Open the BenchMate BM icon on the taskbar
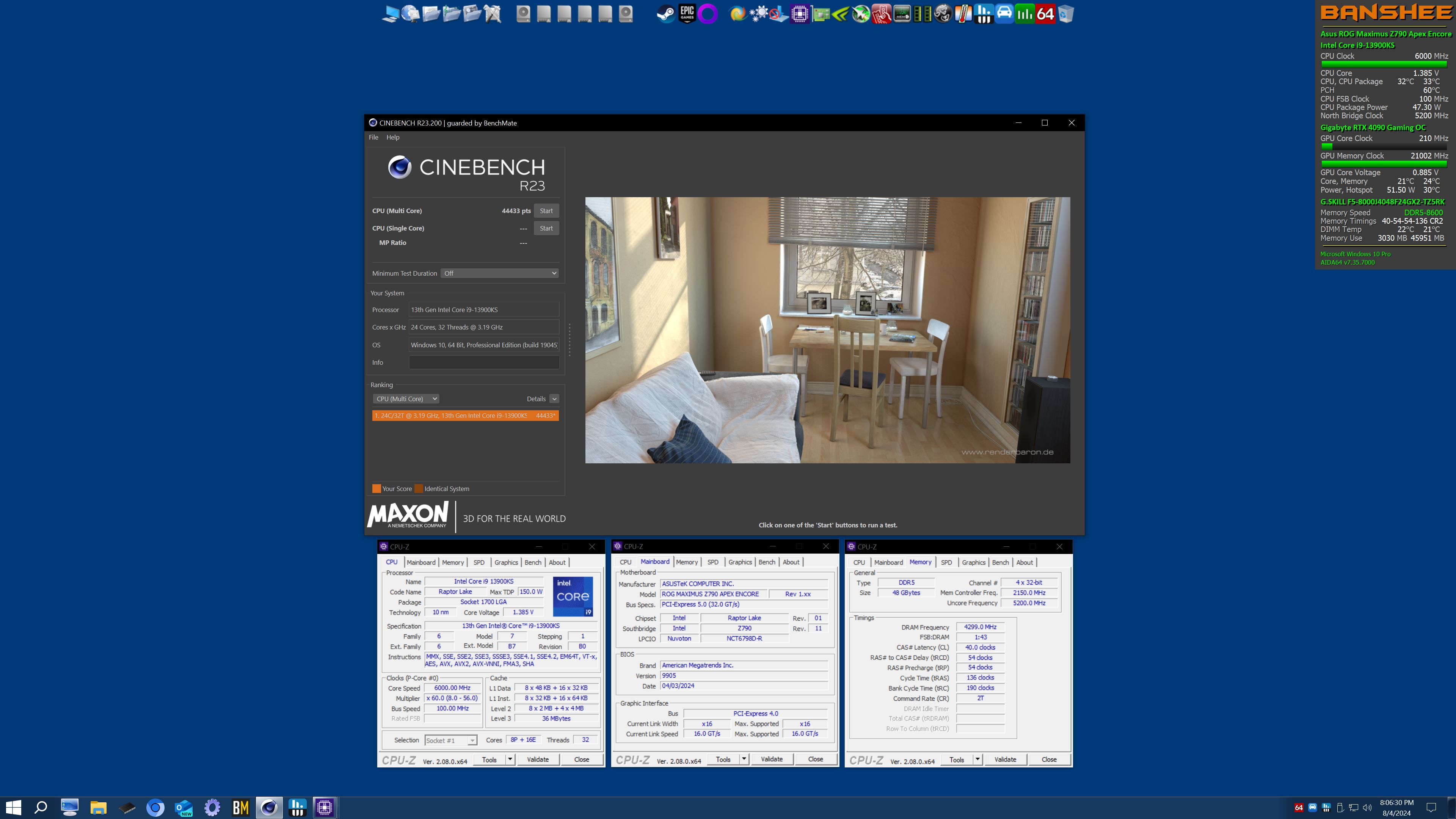Viewport: 1456px width, 819px height. pyautogui.click(x=241, y=807)
